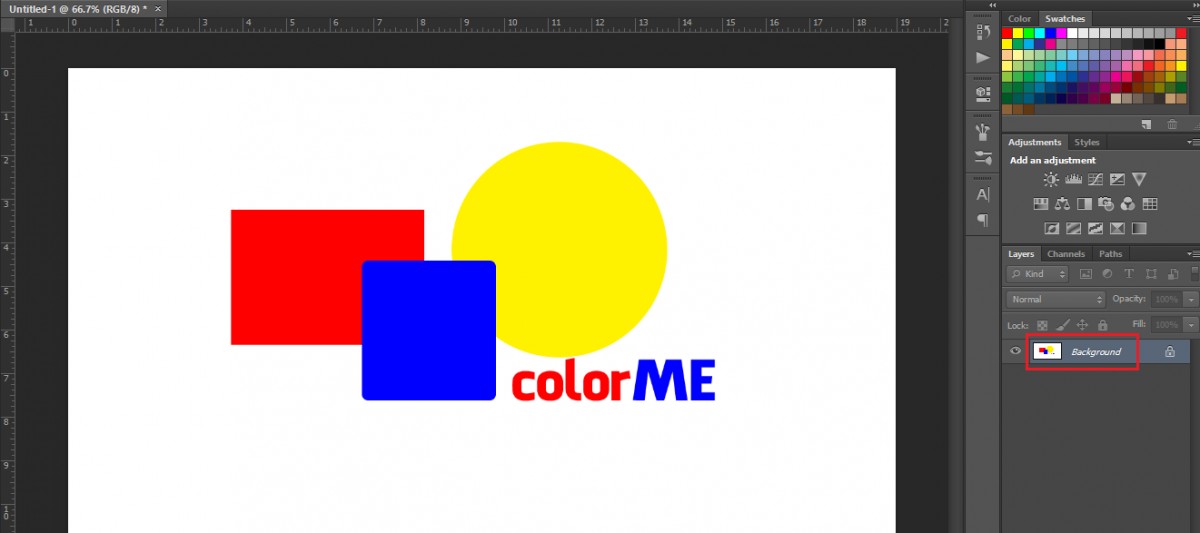Add a Selective Color adjustment
The height and width of the screenshot is (533, 1200).
click(1117, 229)
